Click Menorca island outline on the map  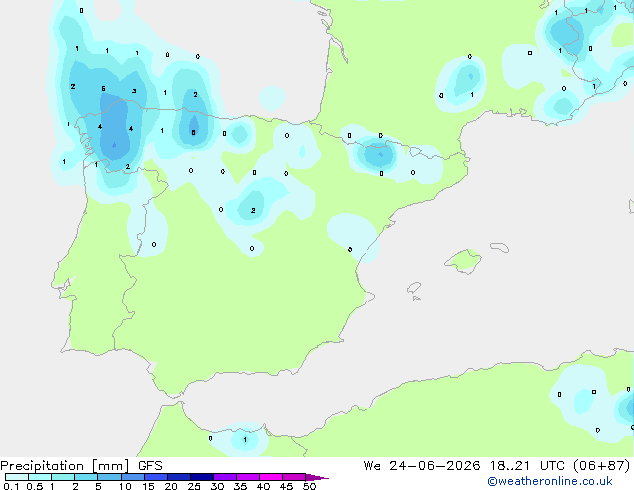pyautogui.click(x=499, y=247)
